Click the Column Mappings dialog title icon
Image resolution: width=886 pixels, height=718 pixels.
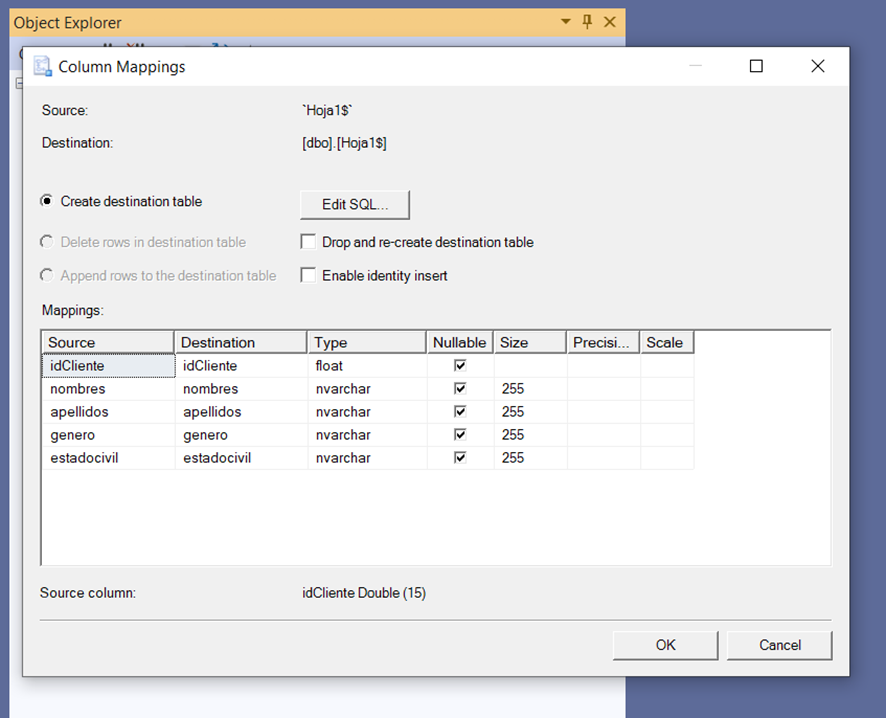click(42, 66)
